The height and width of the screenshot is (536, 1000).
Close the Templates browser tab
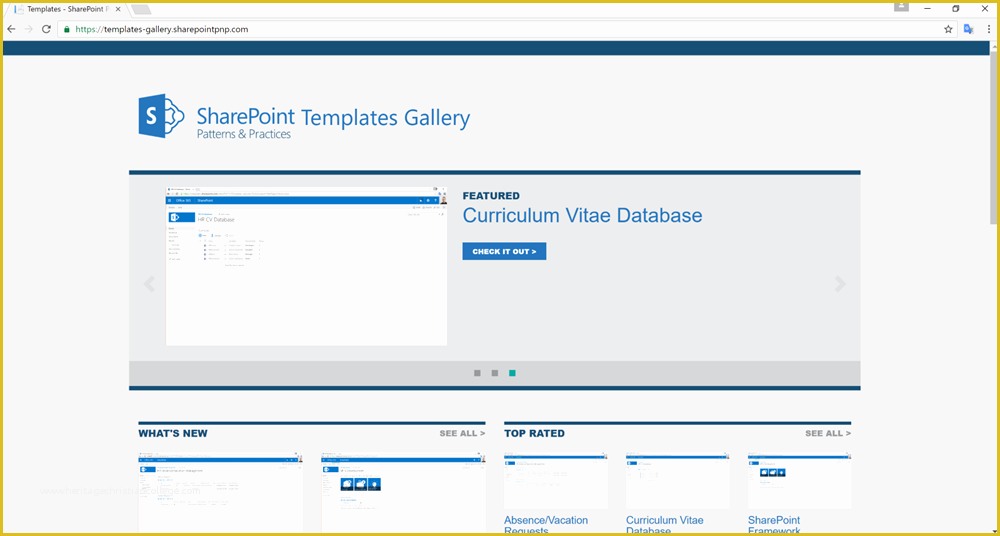tap(118, 9)
